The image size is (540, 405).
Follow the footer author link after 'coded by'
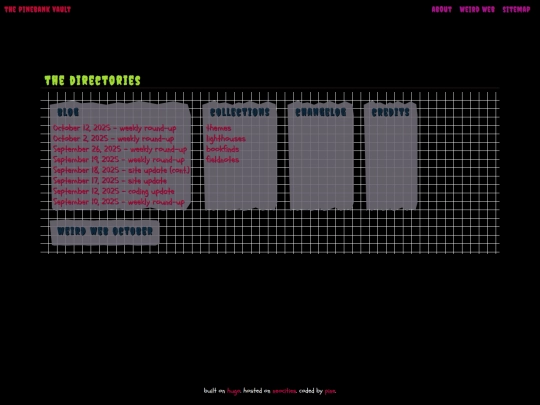330,391
